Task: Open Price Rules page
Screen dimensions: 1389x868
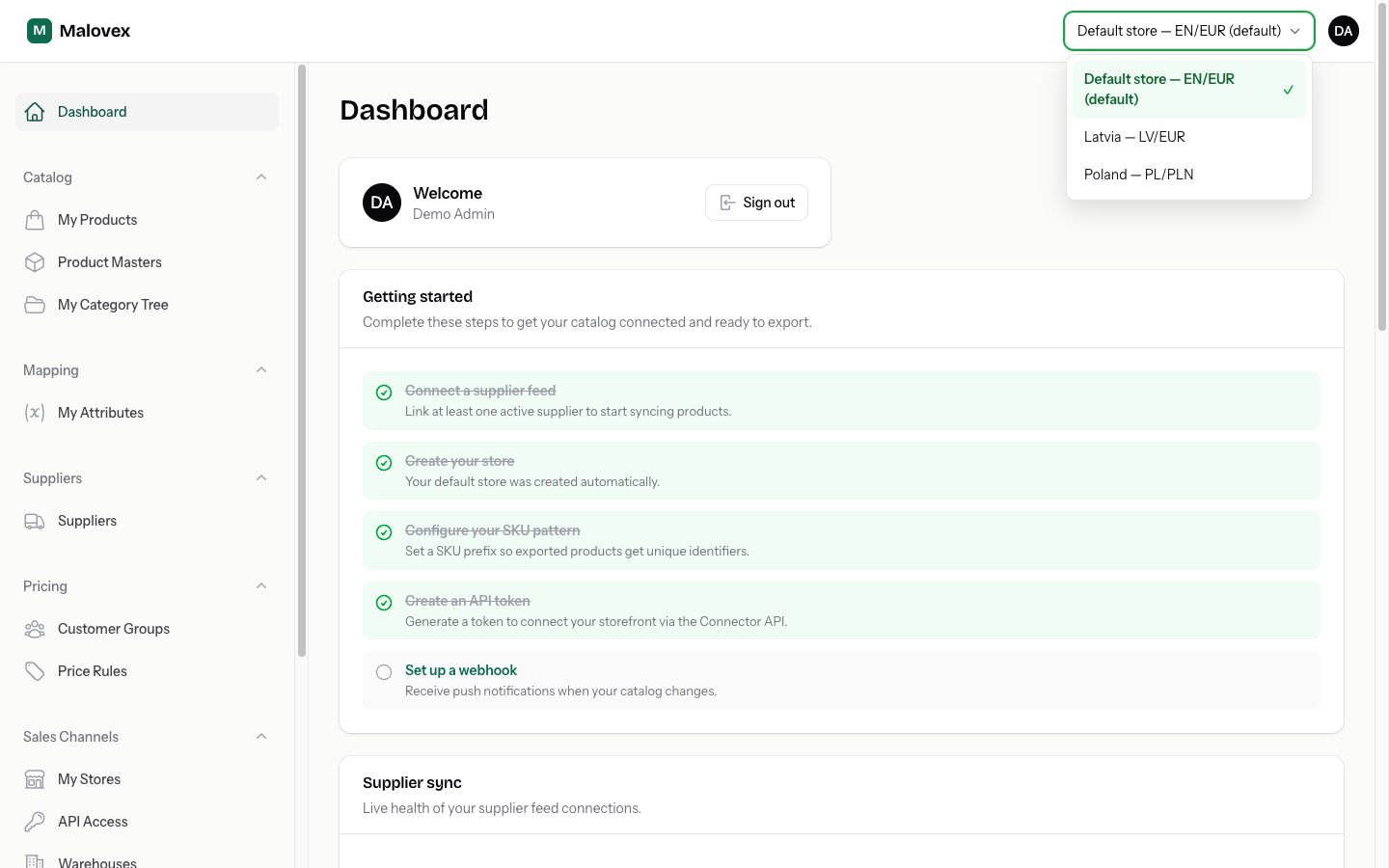Action: (147, 671)
